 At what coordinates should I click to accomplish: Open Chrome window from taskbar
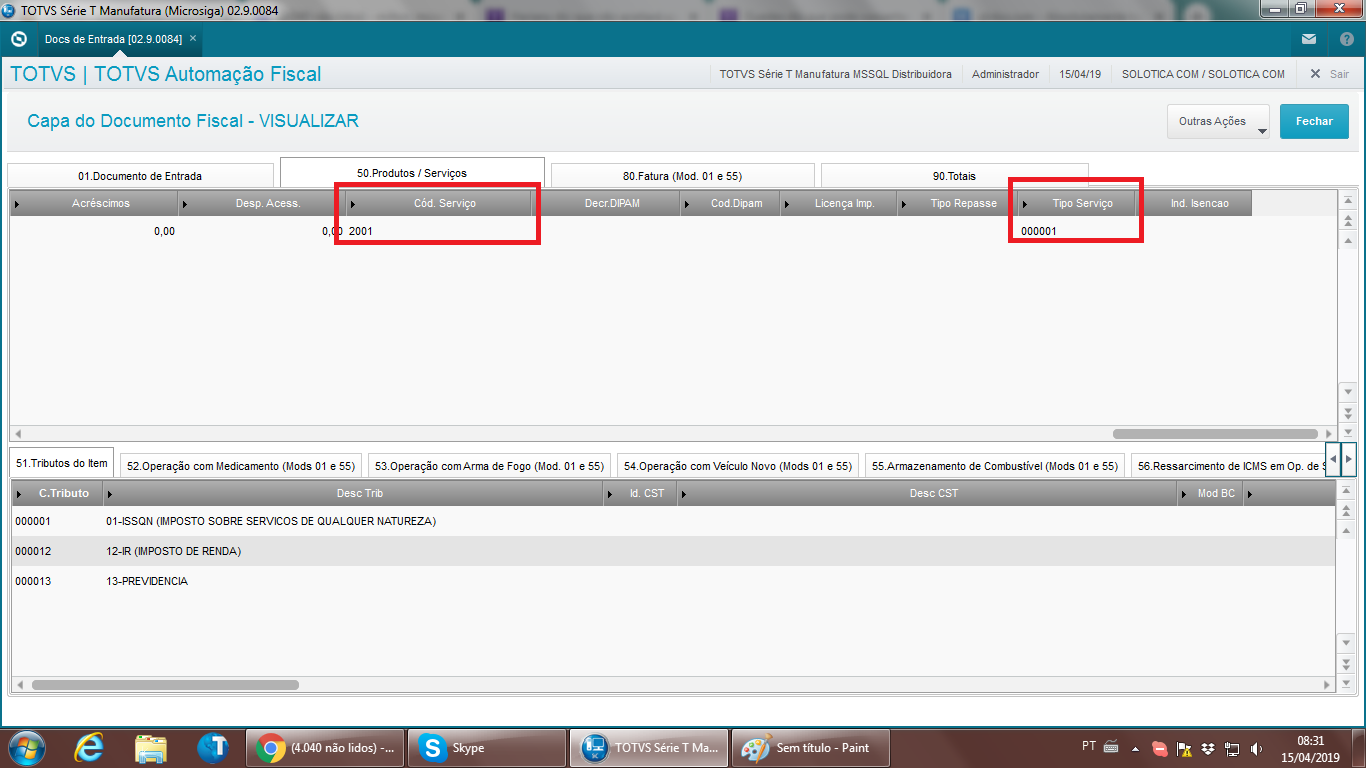point(323,747)
